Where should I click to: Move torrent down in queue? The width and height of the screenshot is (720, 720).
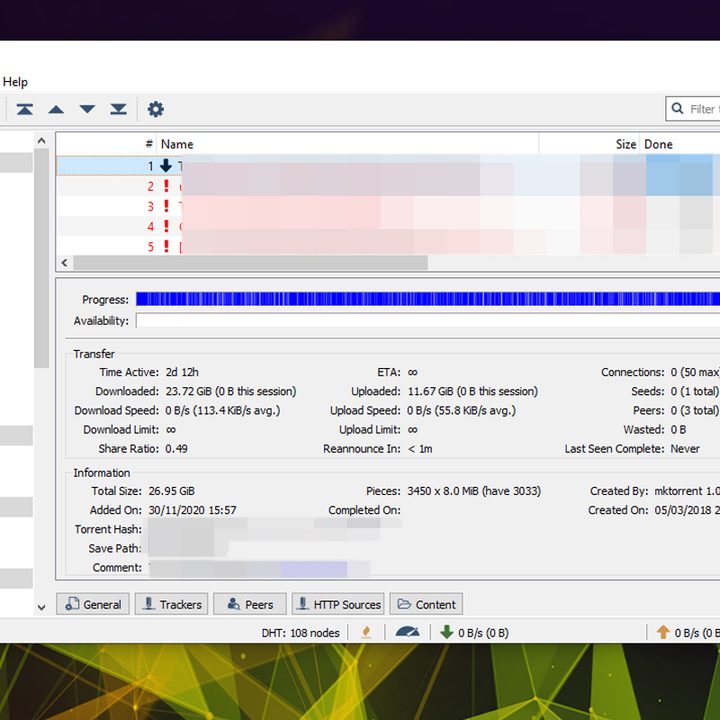pyautogui.click(x=87, y=109)
